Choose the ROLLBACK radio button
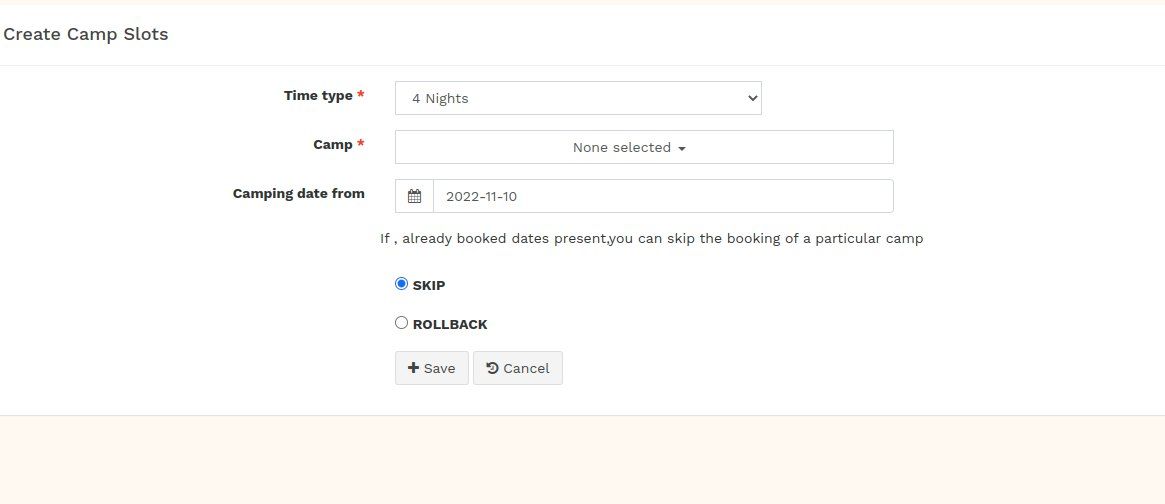 click(x=402, y=323)
